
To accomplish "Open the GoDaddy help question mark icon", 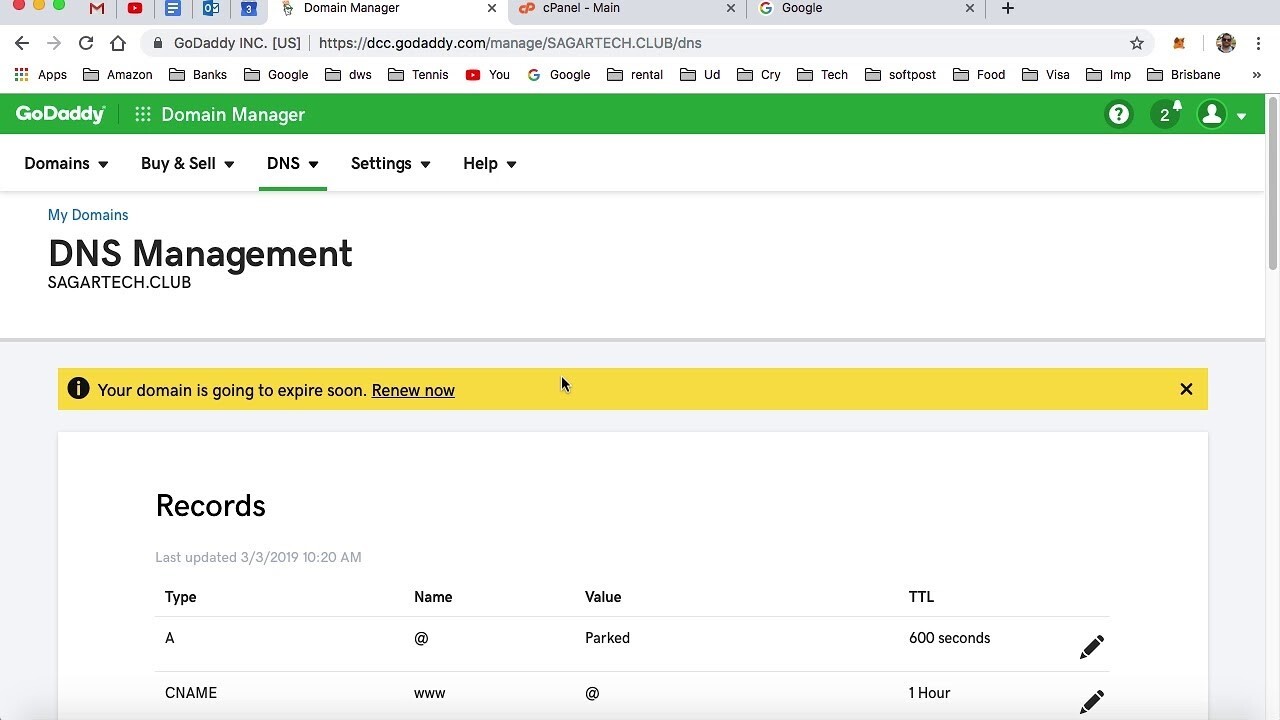I will pos(1118,115).
